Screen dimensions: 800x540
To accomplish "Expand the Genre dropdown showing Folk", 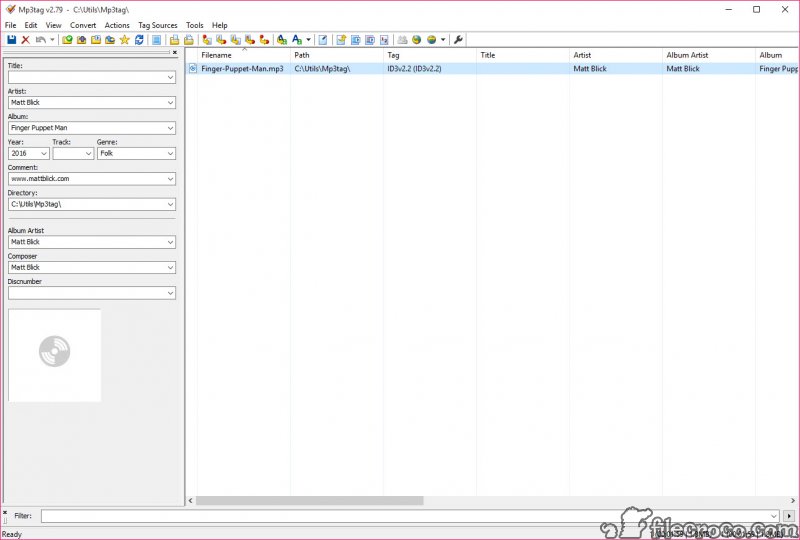I will (170, 154).
